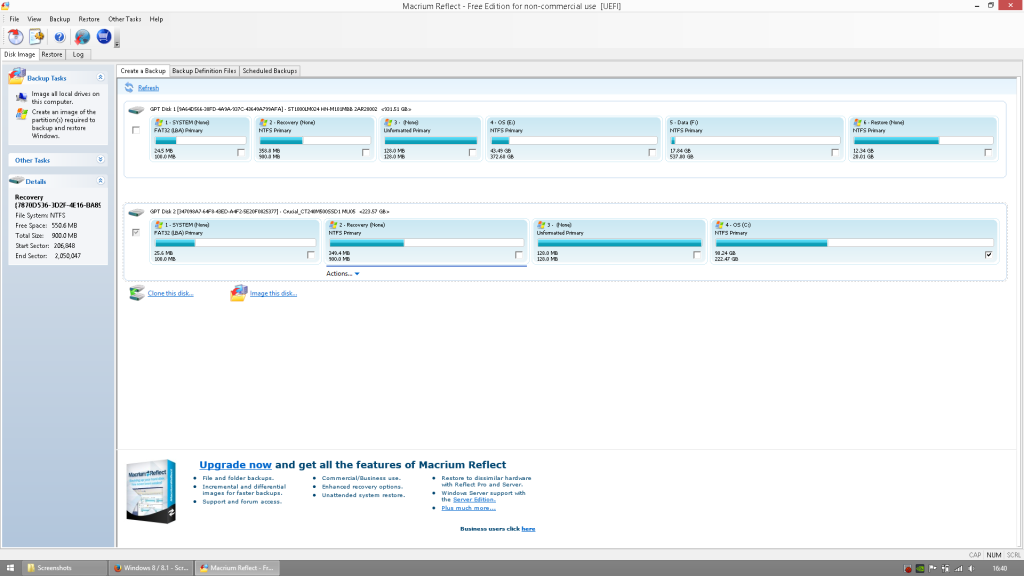This screenshot has width=1024, height=576.
Task: Uncheck the OS (C:) partition checkbox
Action: (988, 254)
